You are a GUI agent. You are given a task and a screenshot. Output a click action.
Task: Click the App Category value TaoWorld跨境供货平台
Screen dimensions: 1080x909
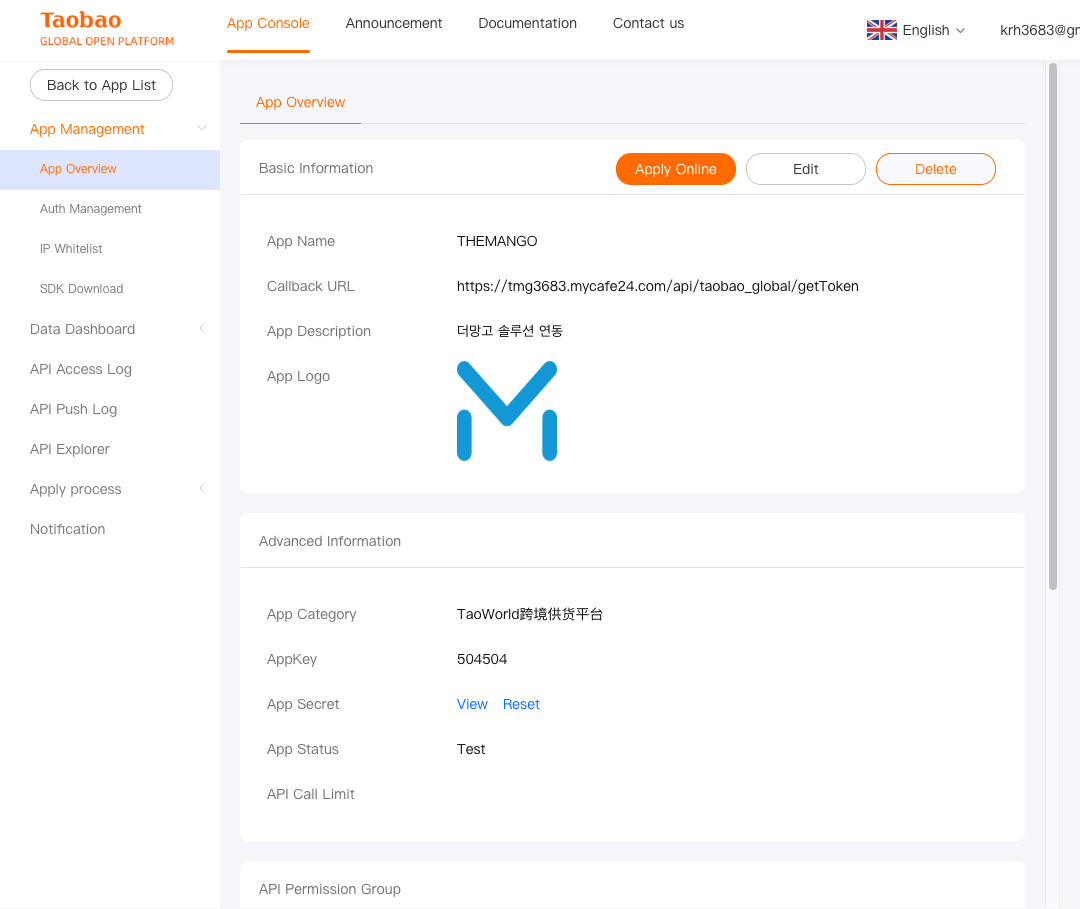point(529,614)
